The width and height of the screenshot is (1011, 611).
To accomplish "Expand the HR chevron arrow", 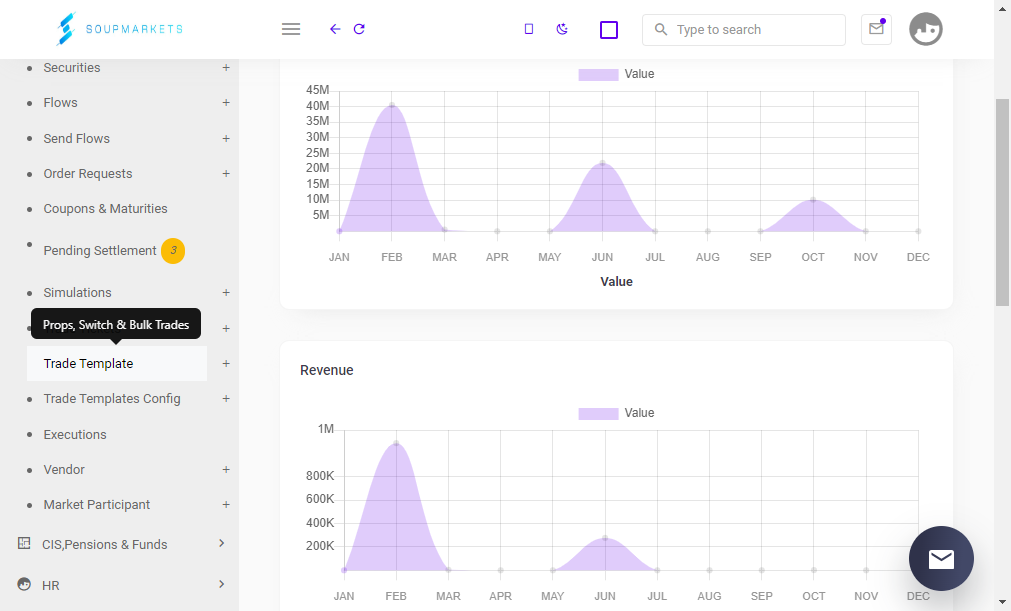I will coord(221,584).
